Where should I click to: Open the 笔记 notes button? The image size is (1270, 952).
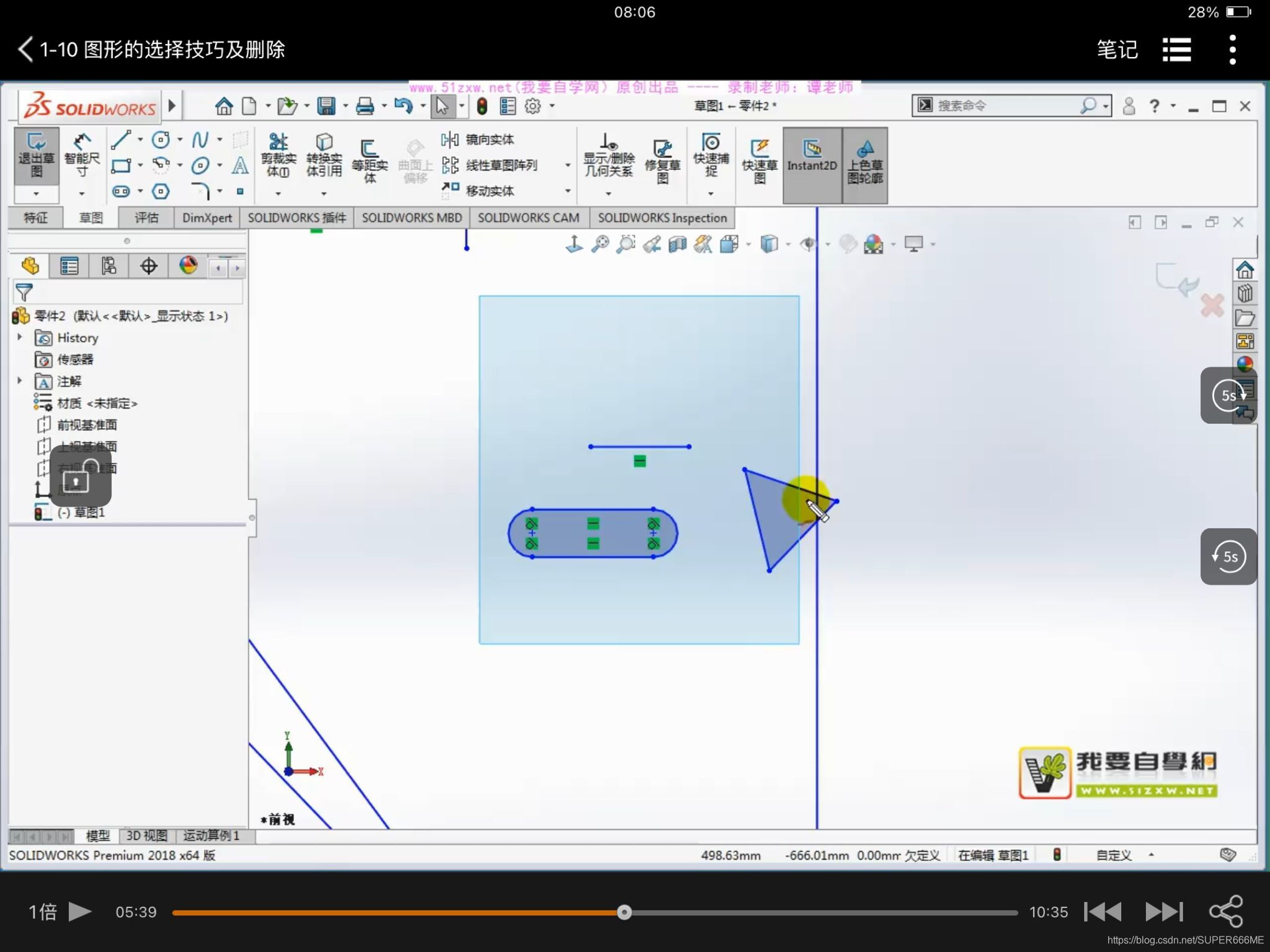pyautogui.click(x=1117, y=50)
